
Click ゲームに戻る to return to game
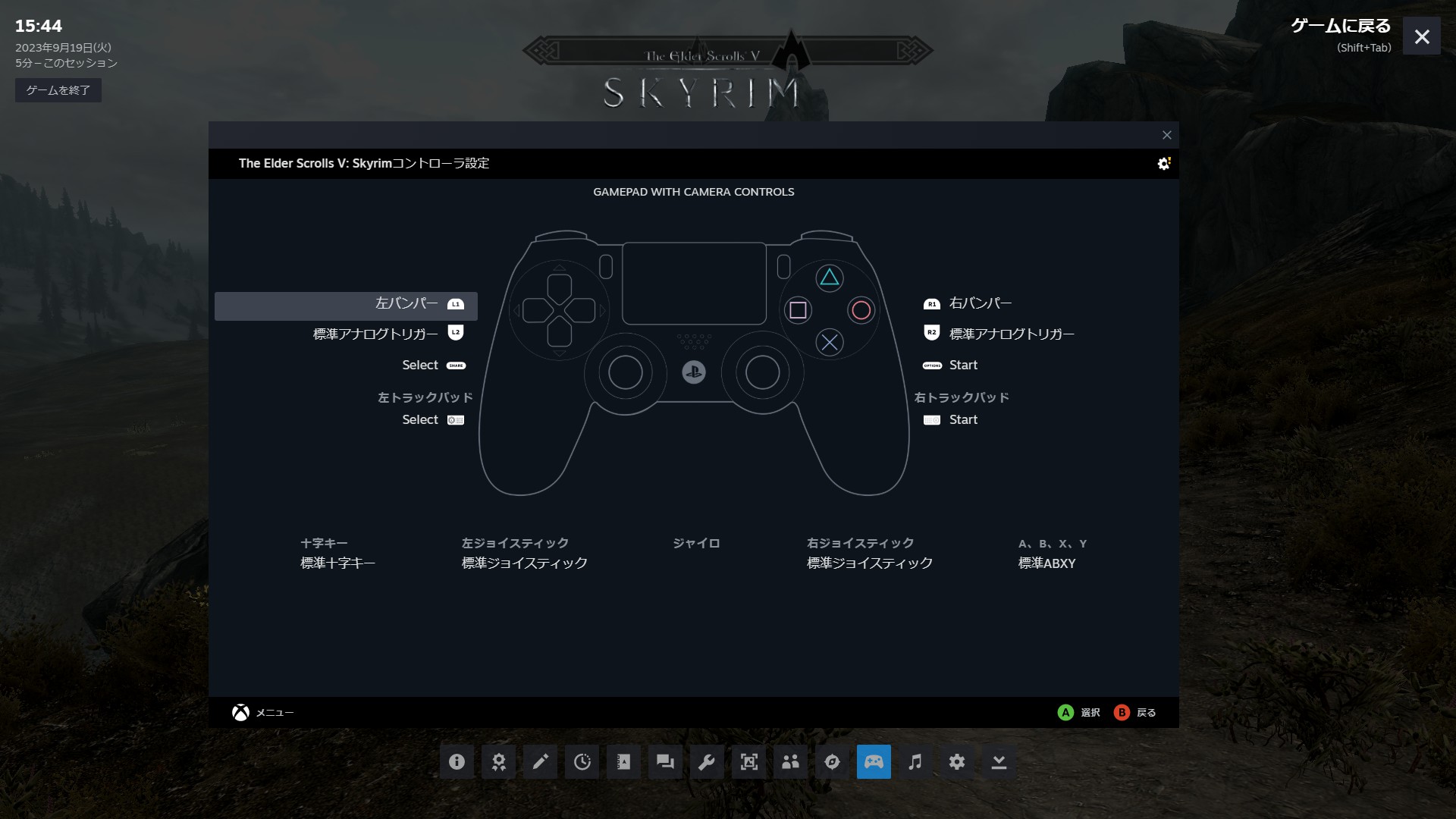[x=1340, y=27]
